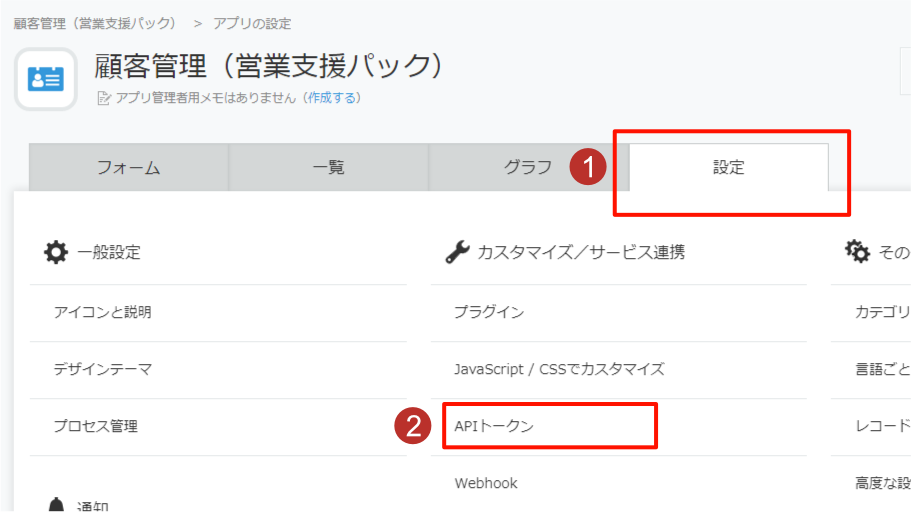This screenshot has height=512, width=911.
Task: Open JavaScript / CSSでカスタマイズ
Action: (559, 369)
